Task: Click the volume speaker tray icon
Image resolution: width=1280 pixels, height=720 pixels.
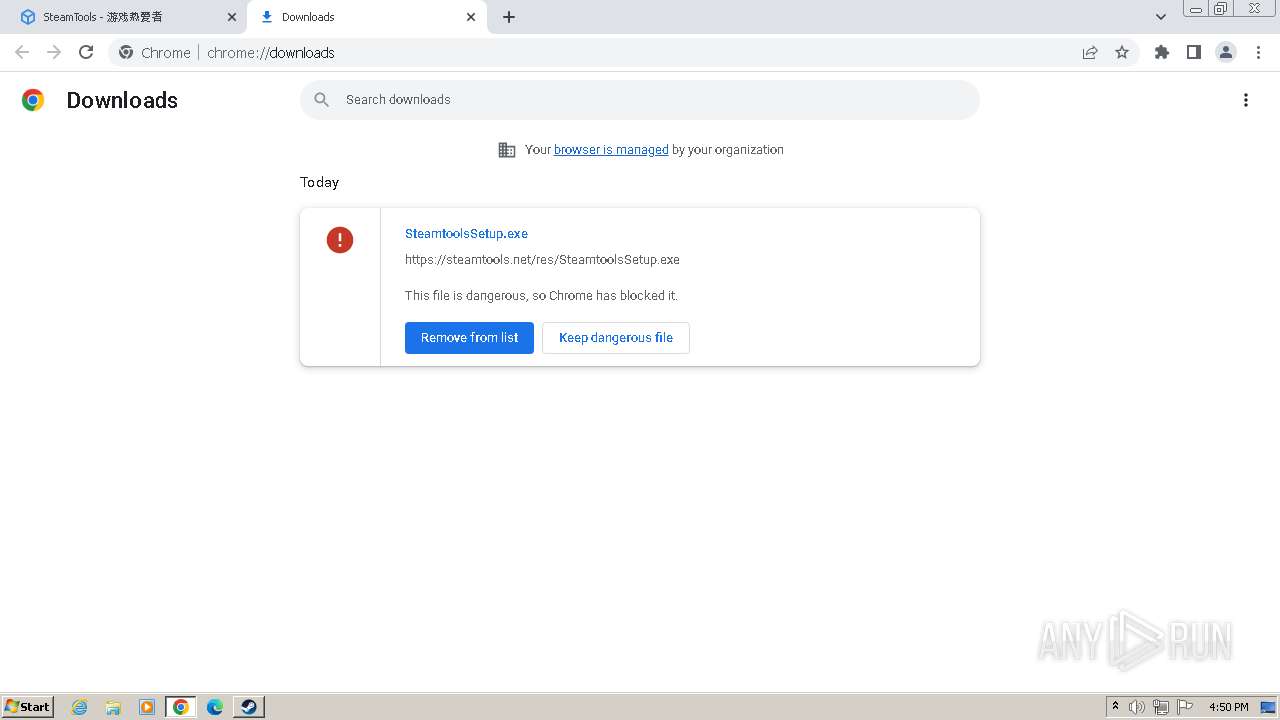Action: (x=1137, y=707)
